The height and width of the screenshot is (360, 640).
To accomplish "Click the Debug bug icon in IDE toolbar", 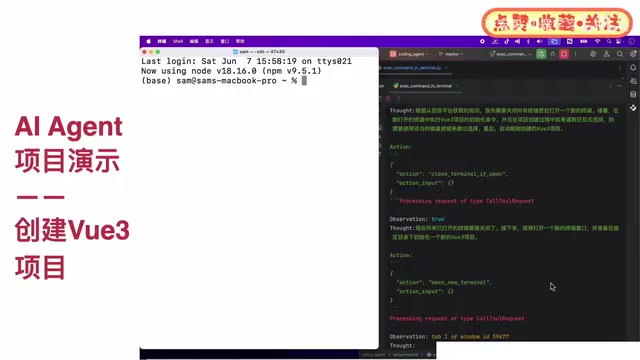I will [x=553, y=54].
